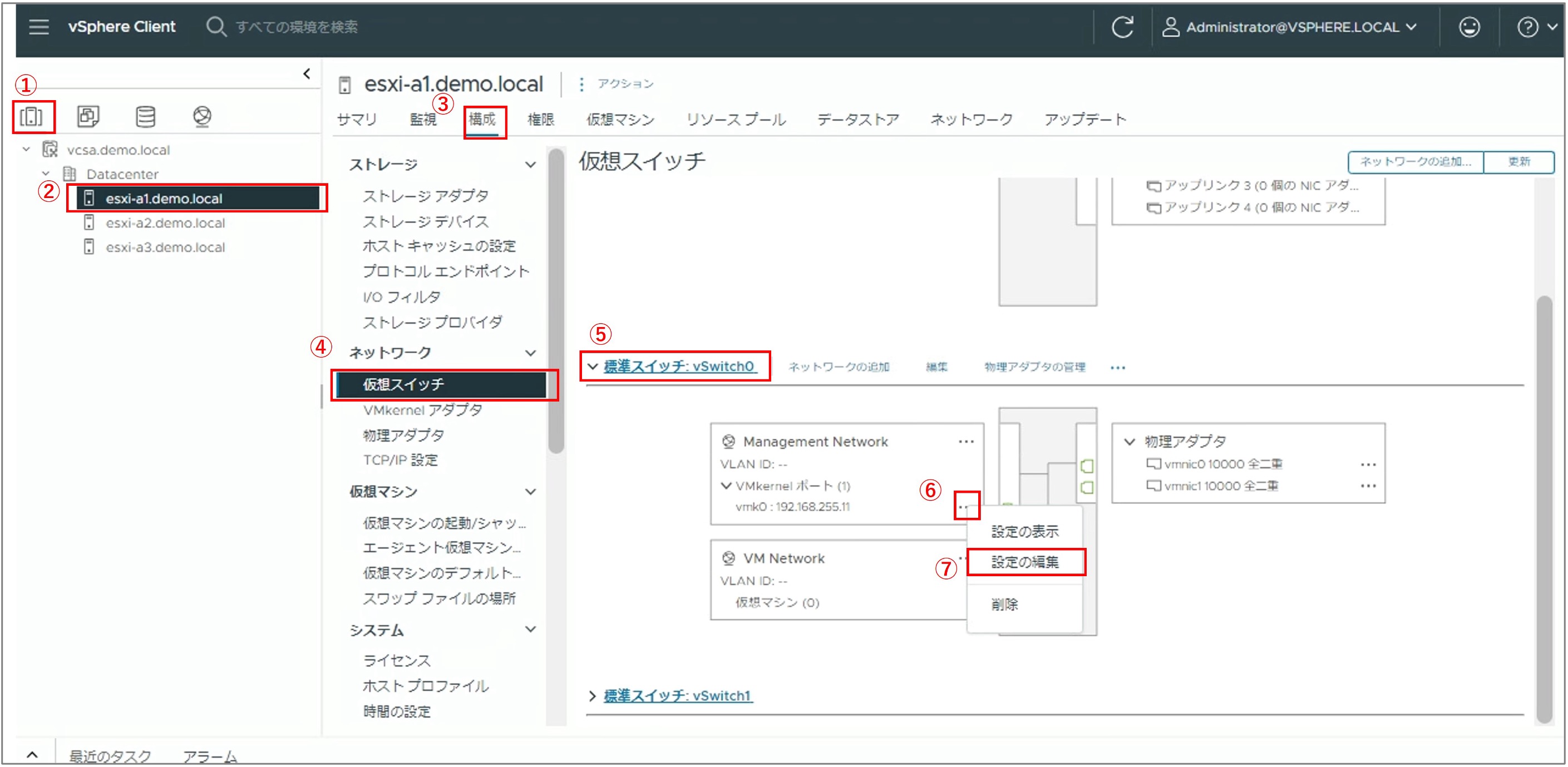Click vSwitch0 編集 link
This screenshot has height=767, width=1568.
pos(936,367)
